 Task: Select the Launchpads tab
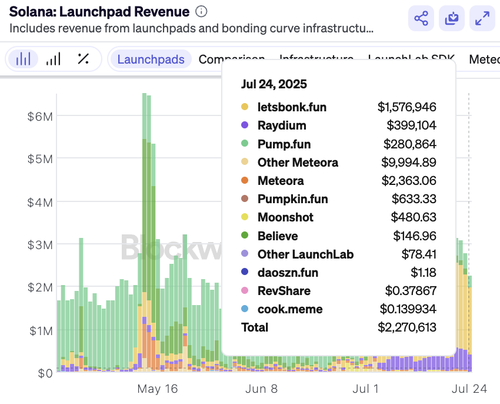click(151, 59)
